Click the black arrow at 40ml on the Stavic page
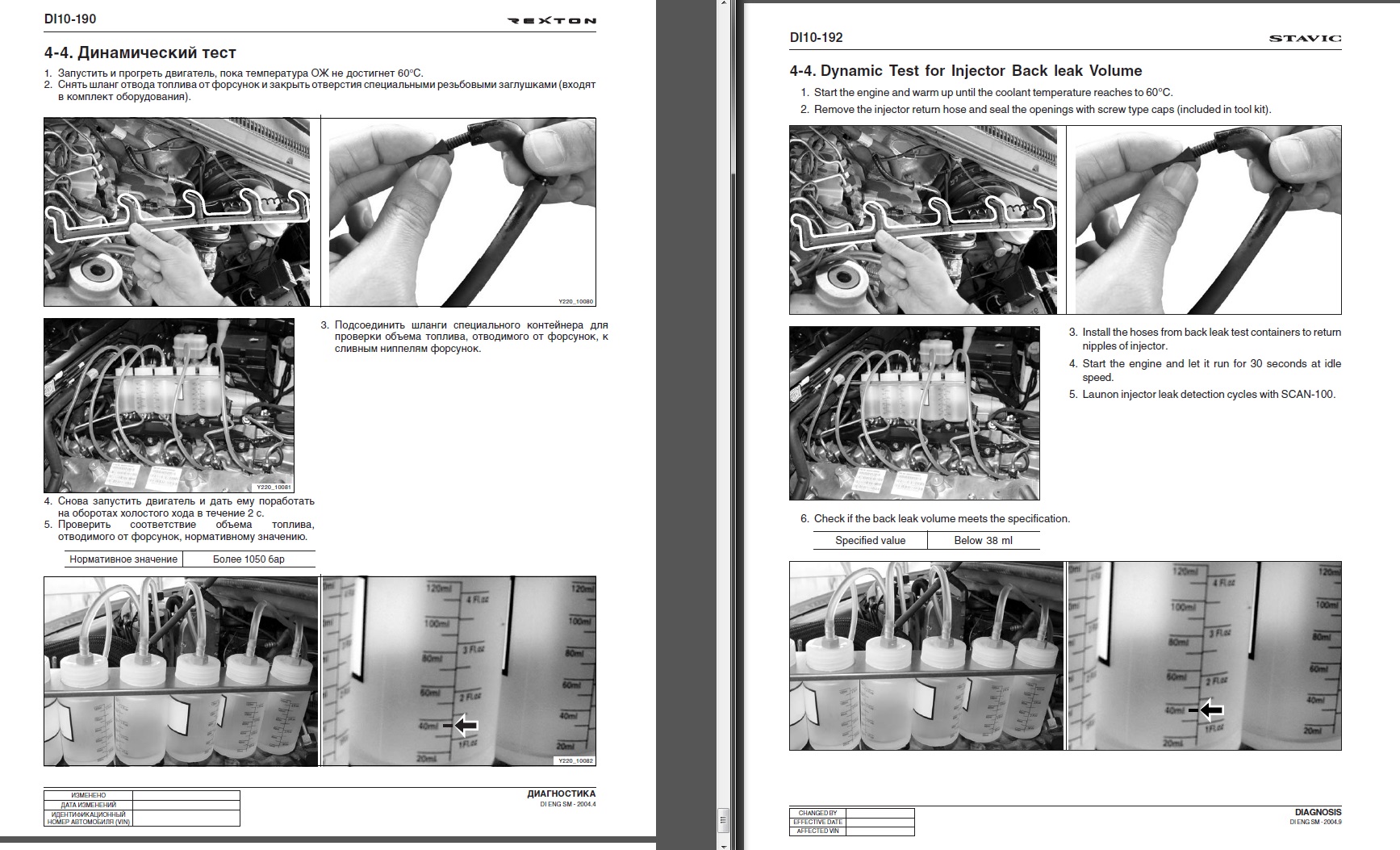1400x850 pixels. click(1211, 710)
